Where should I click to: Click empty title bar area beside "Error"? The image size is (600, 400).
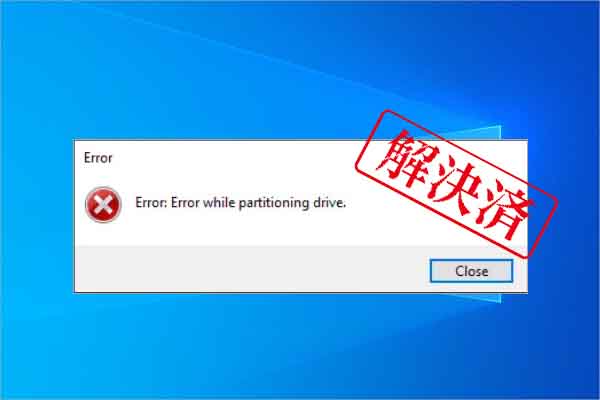[230, 158]
